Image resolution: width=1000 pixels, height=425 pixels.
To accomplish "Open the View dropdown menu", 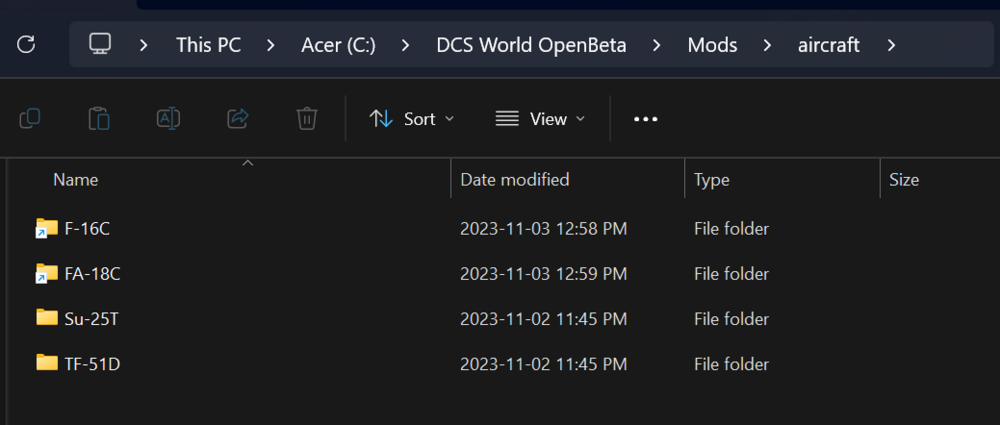I will point(540,119).
